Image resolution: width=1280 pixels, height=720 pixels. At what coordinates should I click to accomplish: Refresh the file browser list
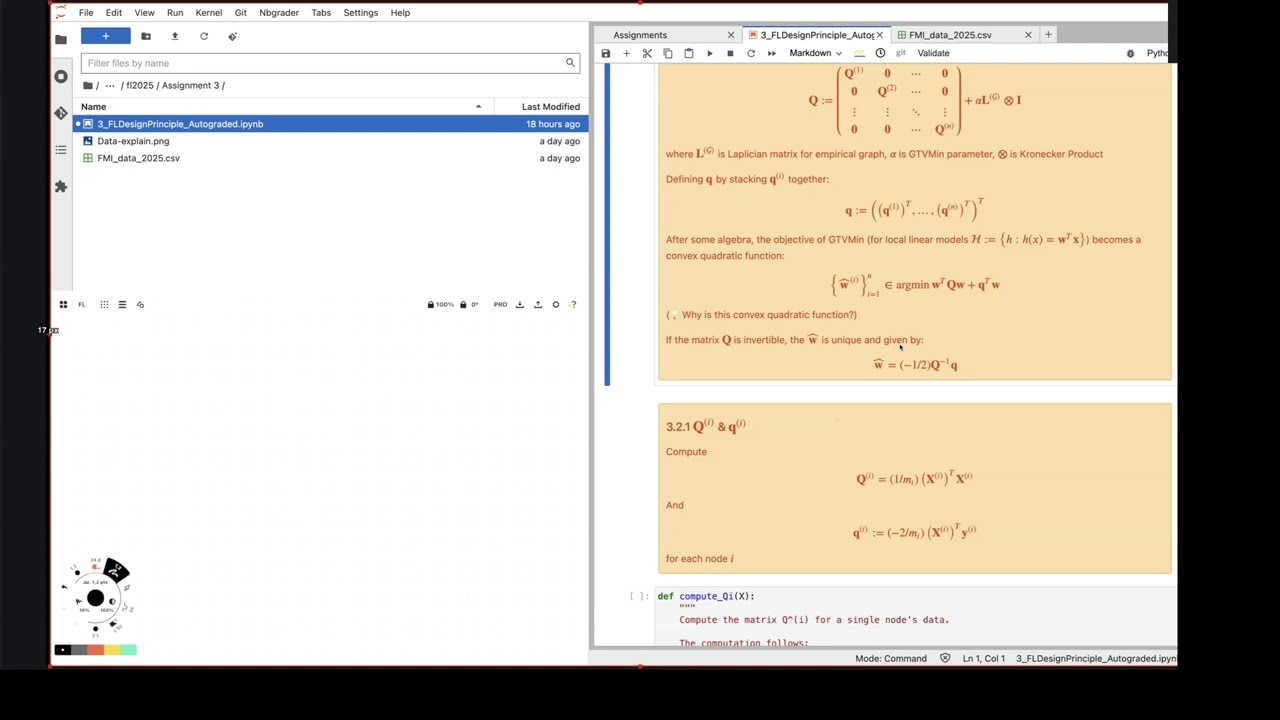tap(204, 36)
